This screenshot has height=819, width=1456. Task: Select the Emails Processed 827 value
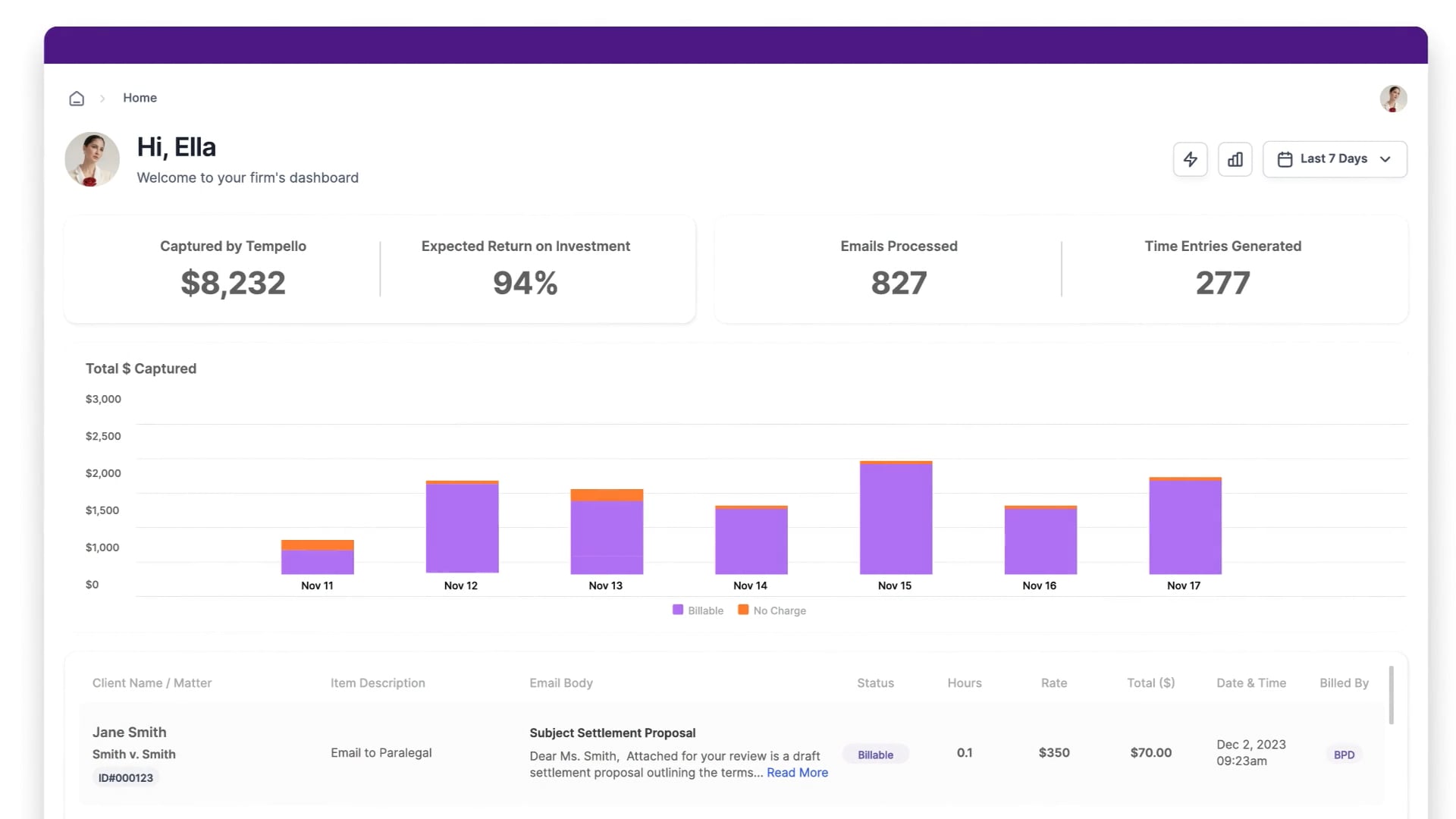pyautogui.click(x=899, y=283)
